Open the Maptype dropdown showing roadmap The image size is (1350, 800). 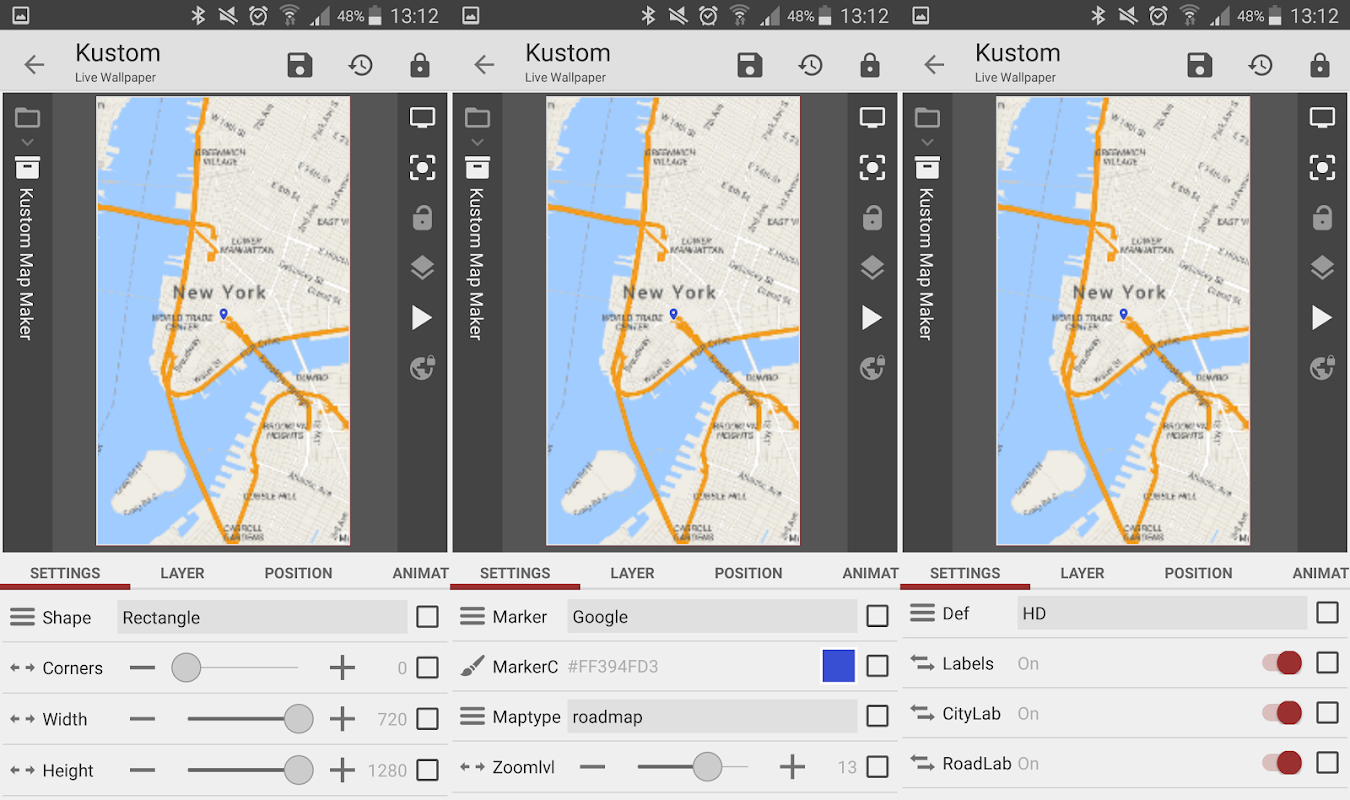click(712, 716)
